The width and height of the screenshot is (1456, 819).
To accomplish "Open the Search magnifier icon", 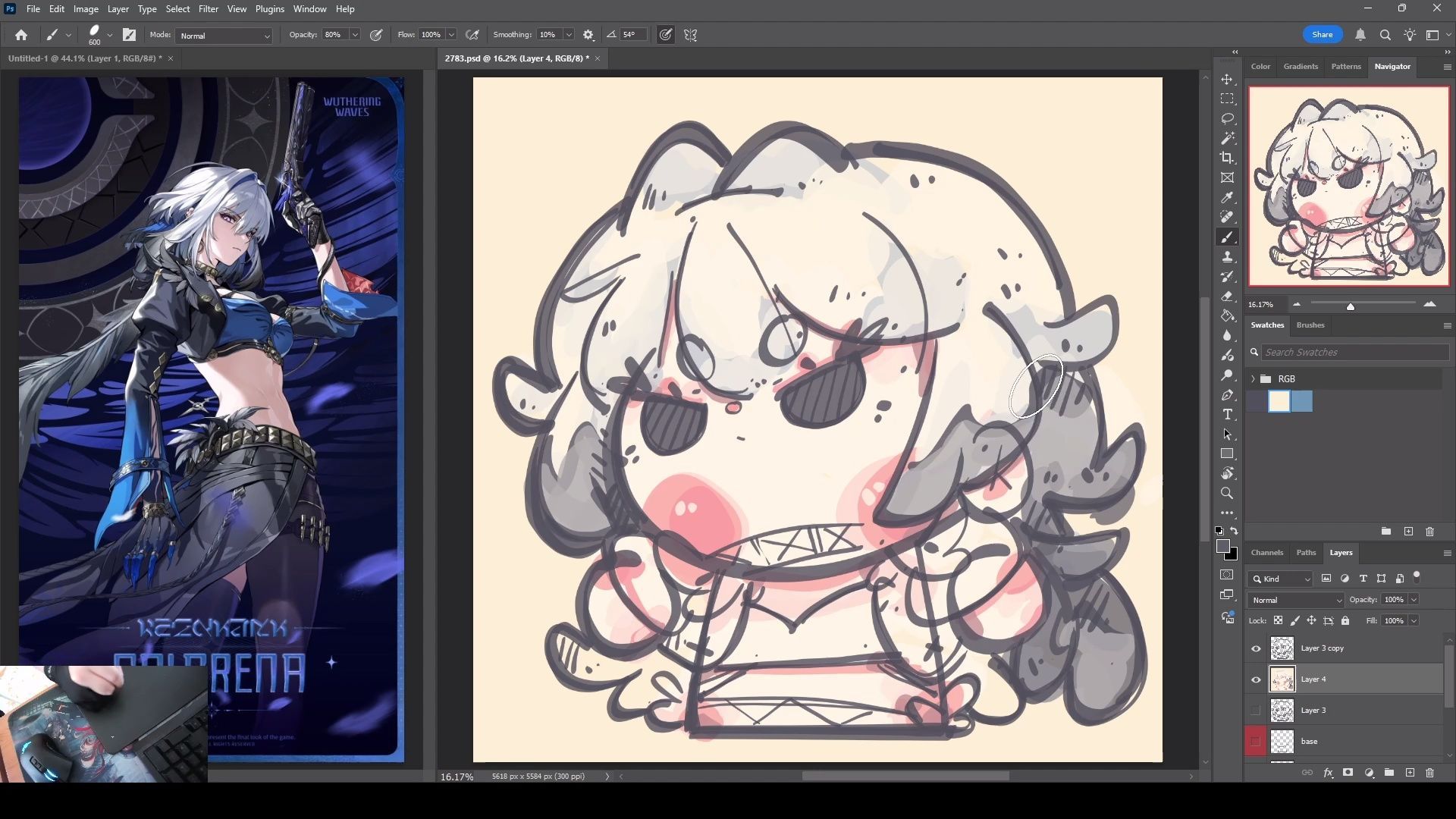I will point(1385,35).
